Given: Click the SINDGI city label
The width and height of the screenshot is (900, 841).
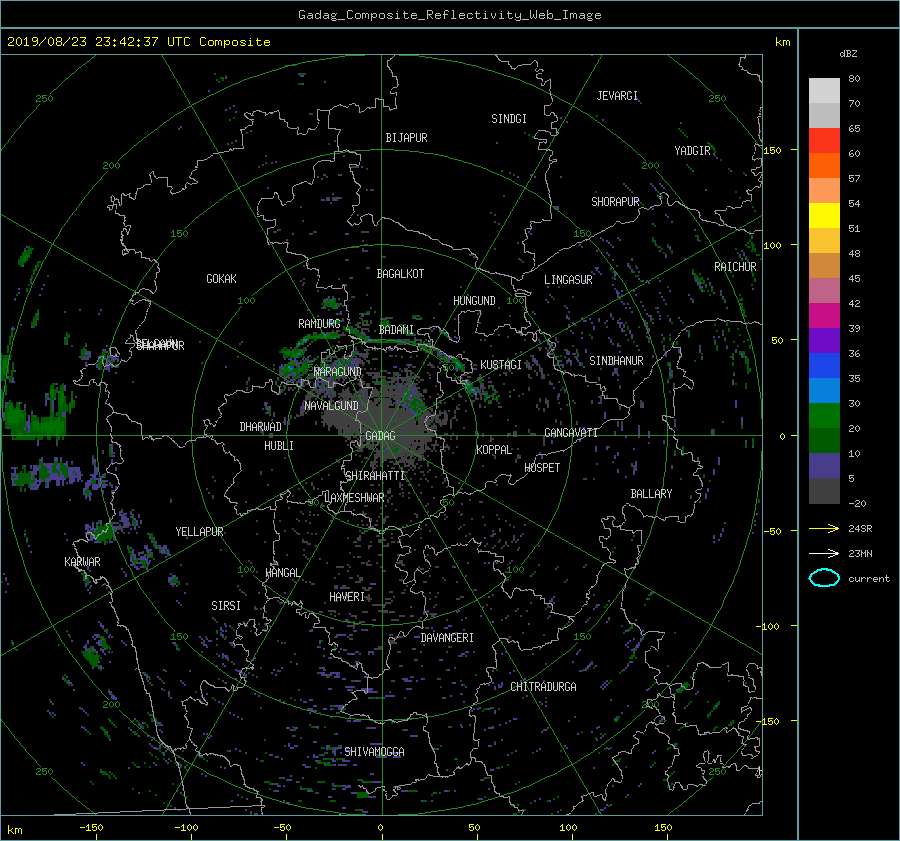Looking at the screenshot, I should [509, 119].
